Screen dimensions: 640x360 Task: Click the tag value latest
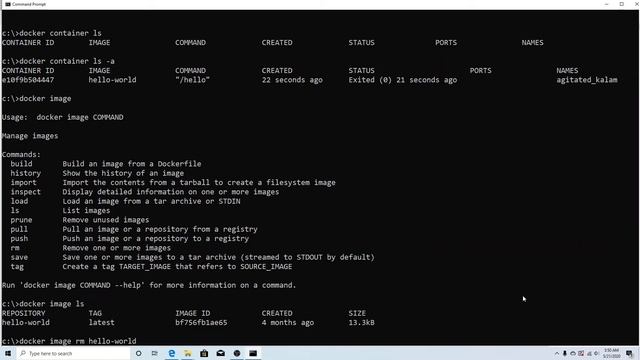tap(102, 322)
